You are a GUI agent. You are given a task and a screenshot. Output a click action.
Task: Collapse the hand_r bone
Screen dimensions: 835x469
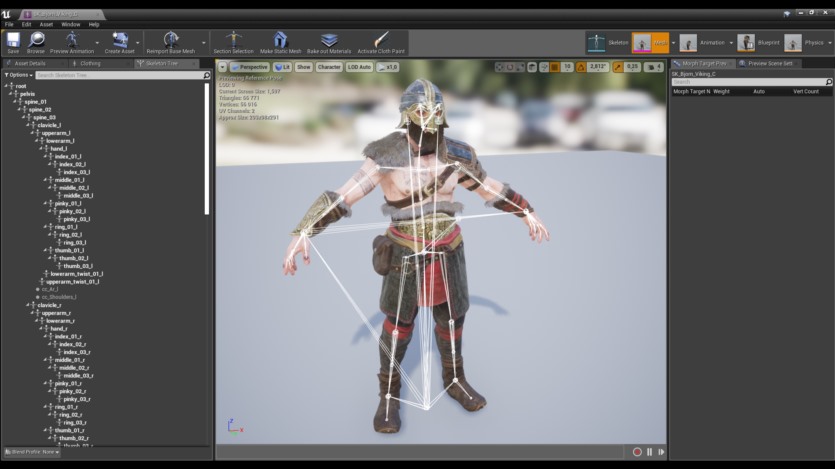(x=41, y=328)
